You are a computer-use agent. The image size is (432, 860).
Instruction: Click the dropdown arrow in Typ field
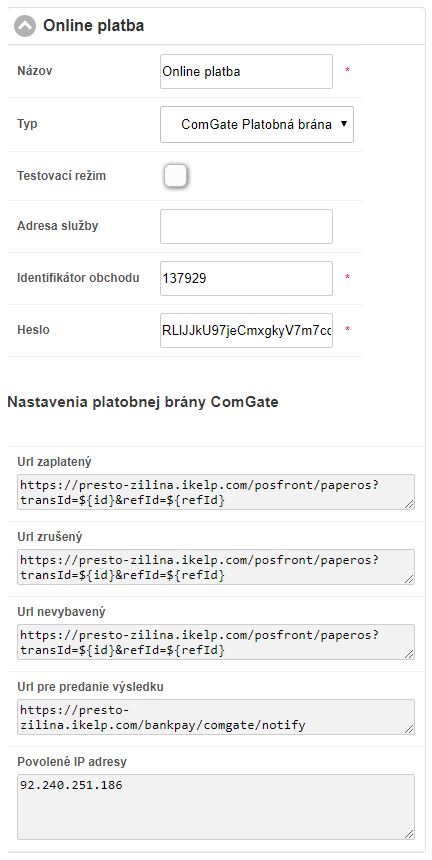click(x=344, y=124)
